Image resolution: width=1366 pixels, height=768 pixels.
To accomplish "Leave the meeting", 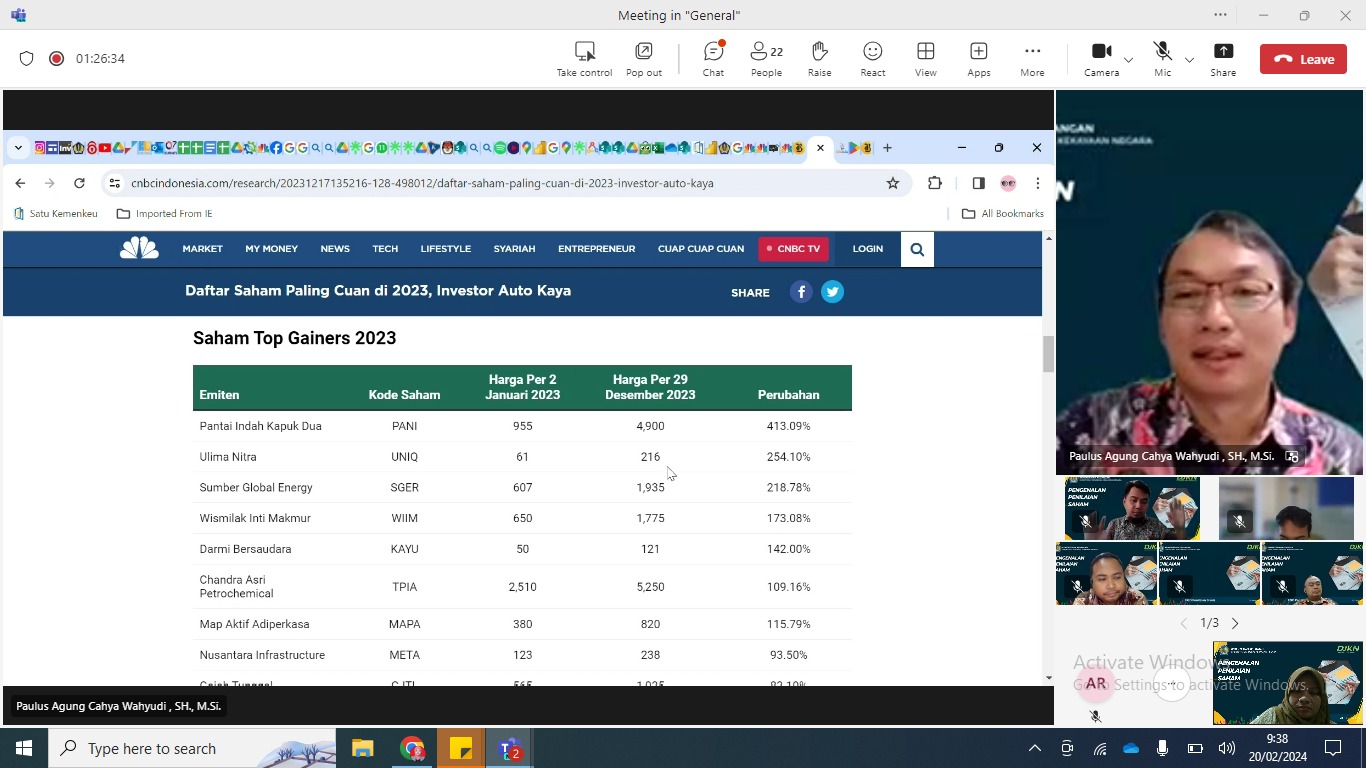I will click(1303, 59).
